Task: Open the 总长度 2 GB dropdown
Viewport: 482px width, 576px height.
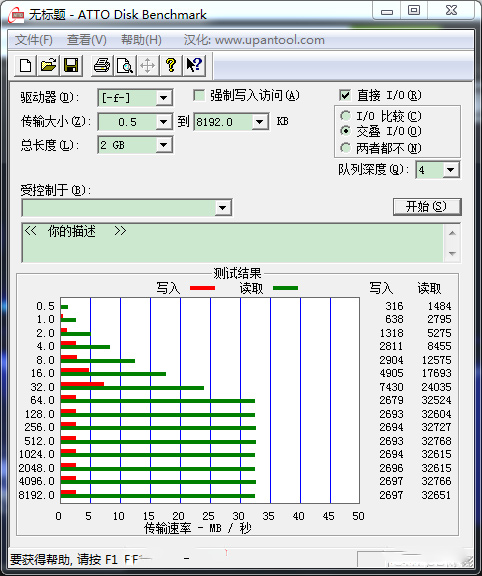Action: (163, 145)
